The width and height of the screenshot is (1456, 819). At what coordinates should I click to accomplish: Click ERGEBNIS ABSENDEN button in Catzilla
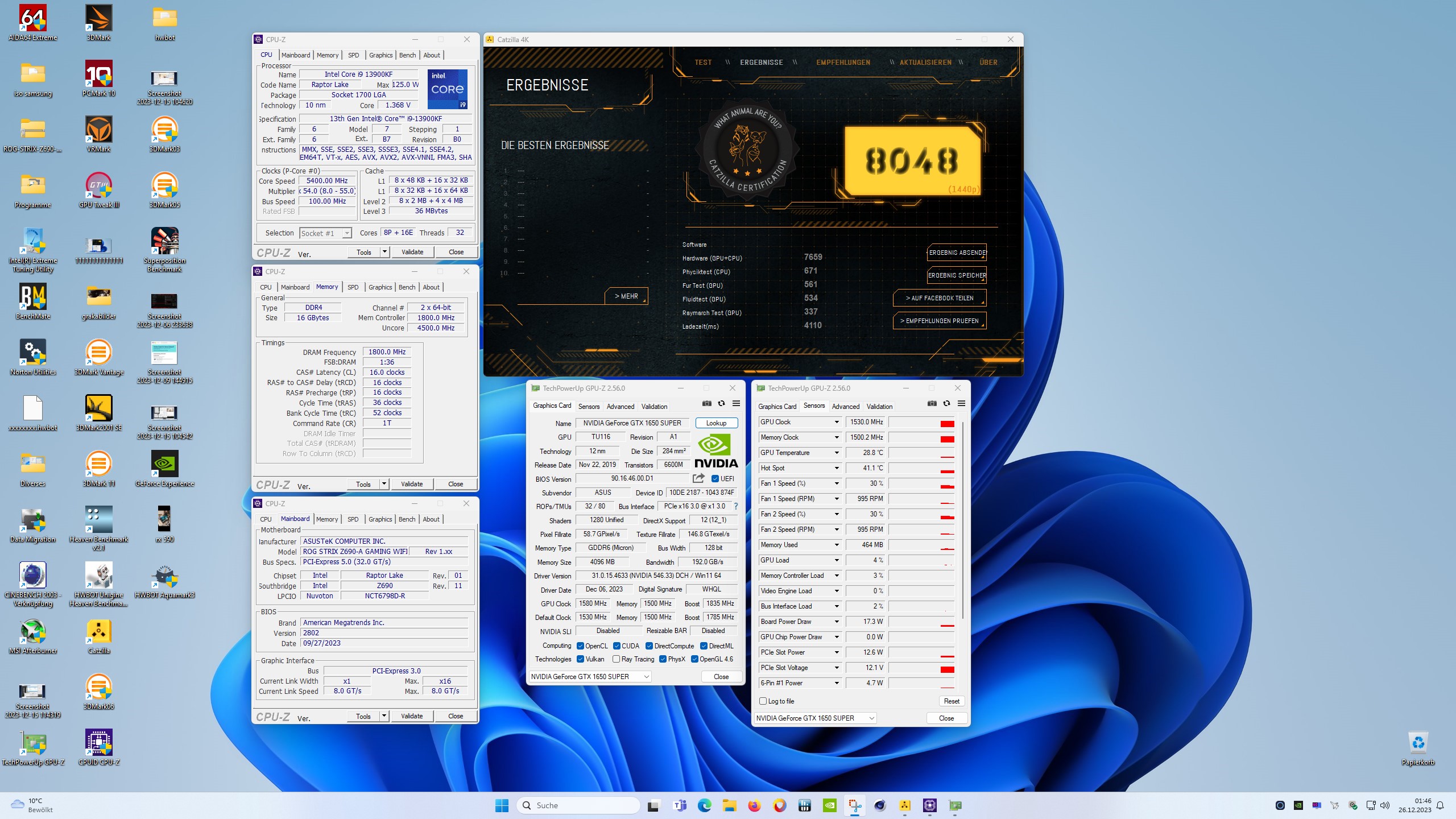[957, 253]
